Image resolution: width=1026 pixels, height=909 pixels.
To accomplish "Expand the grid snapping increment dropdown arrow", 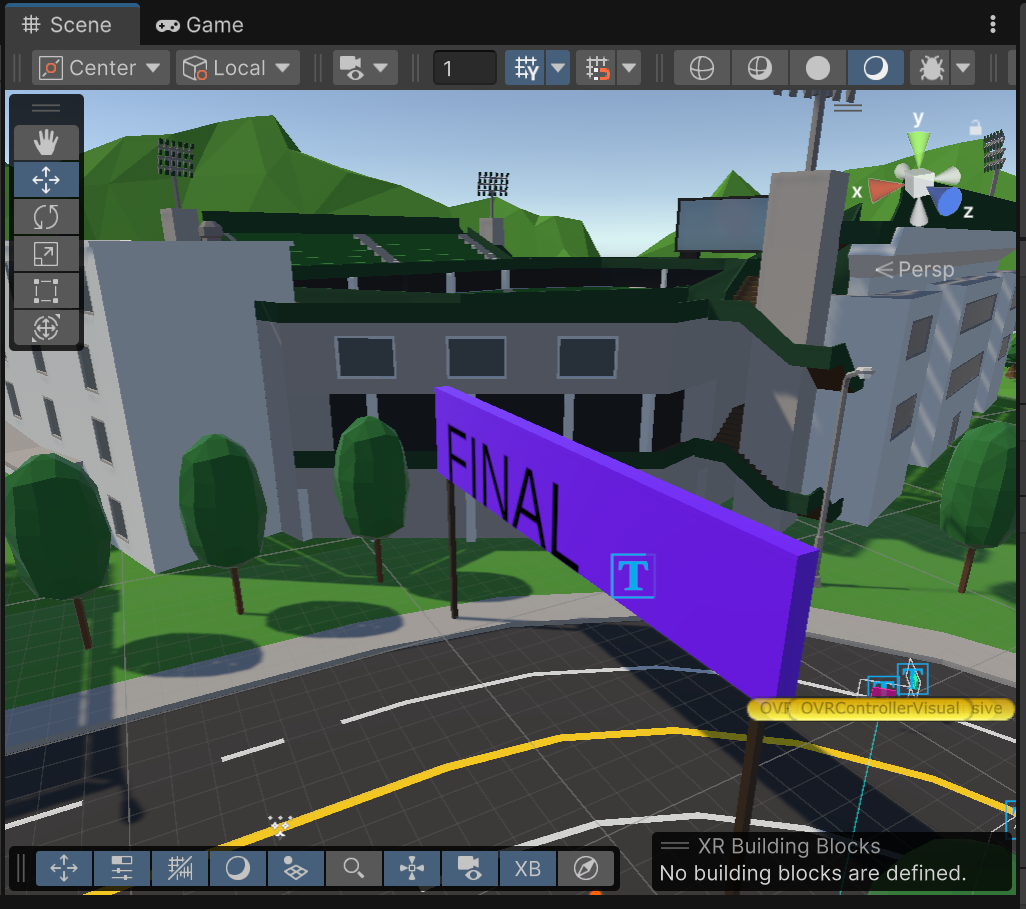I will pos(629,68).
